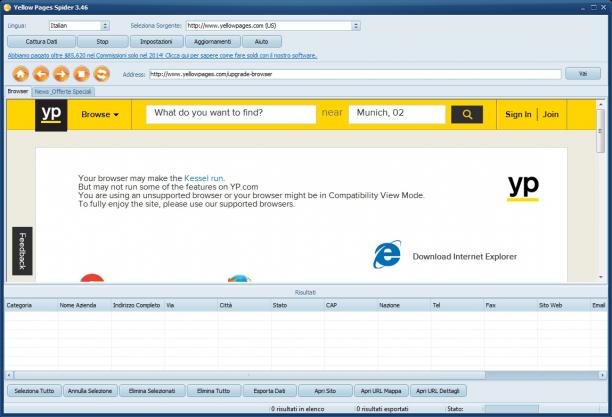Click the large YP logo in notice box
This screenshot has width=612, height=417.
[523, 188]
